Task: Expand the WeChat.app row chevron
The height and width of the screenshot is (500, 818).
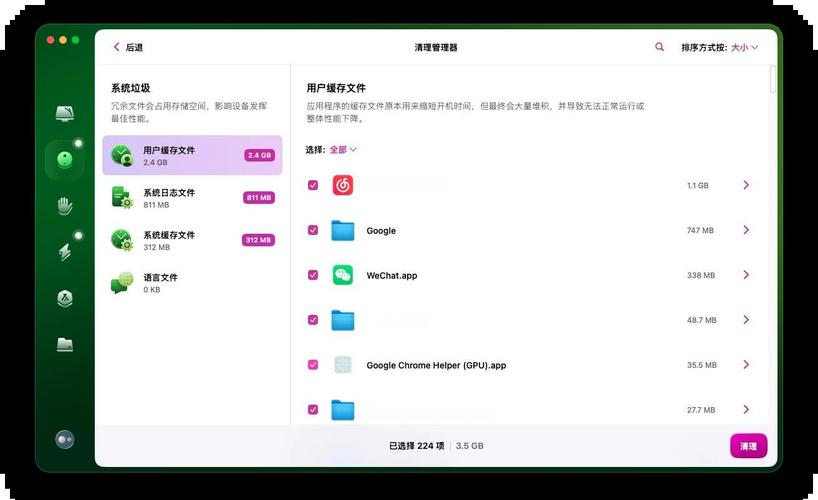Action: [x=746, y=275]
